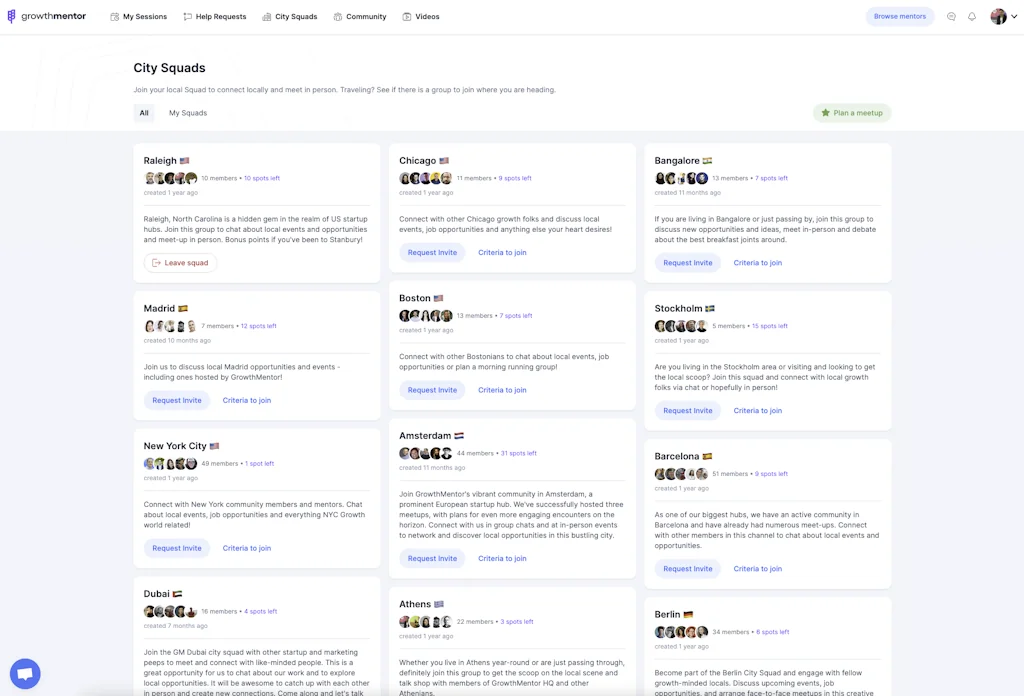The width and height of the screenshot is (1024, 696).
Task: Click the Videos play icon
Action: (x=406, y=16)
